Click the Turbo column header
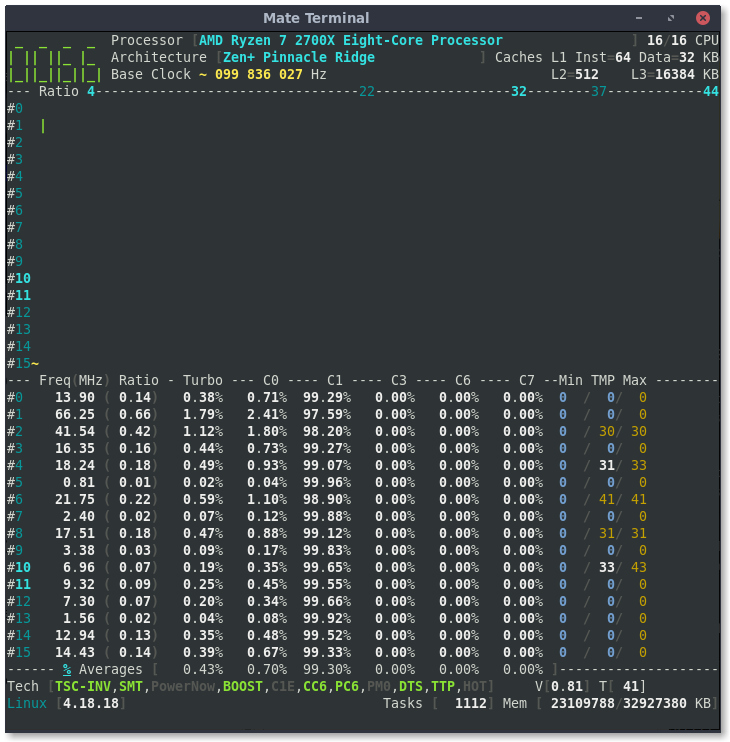This screenshot has height=742, width=730. click(x=202, y=380)
